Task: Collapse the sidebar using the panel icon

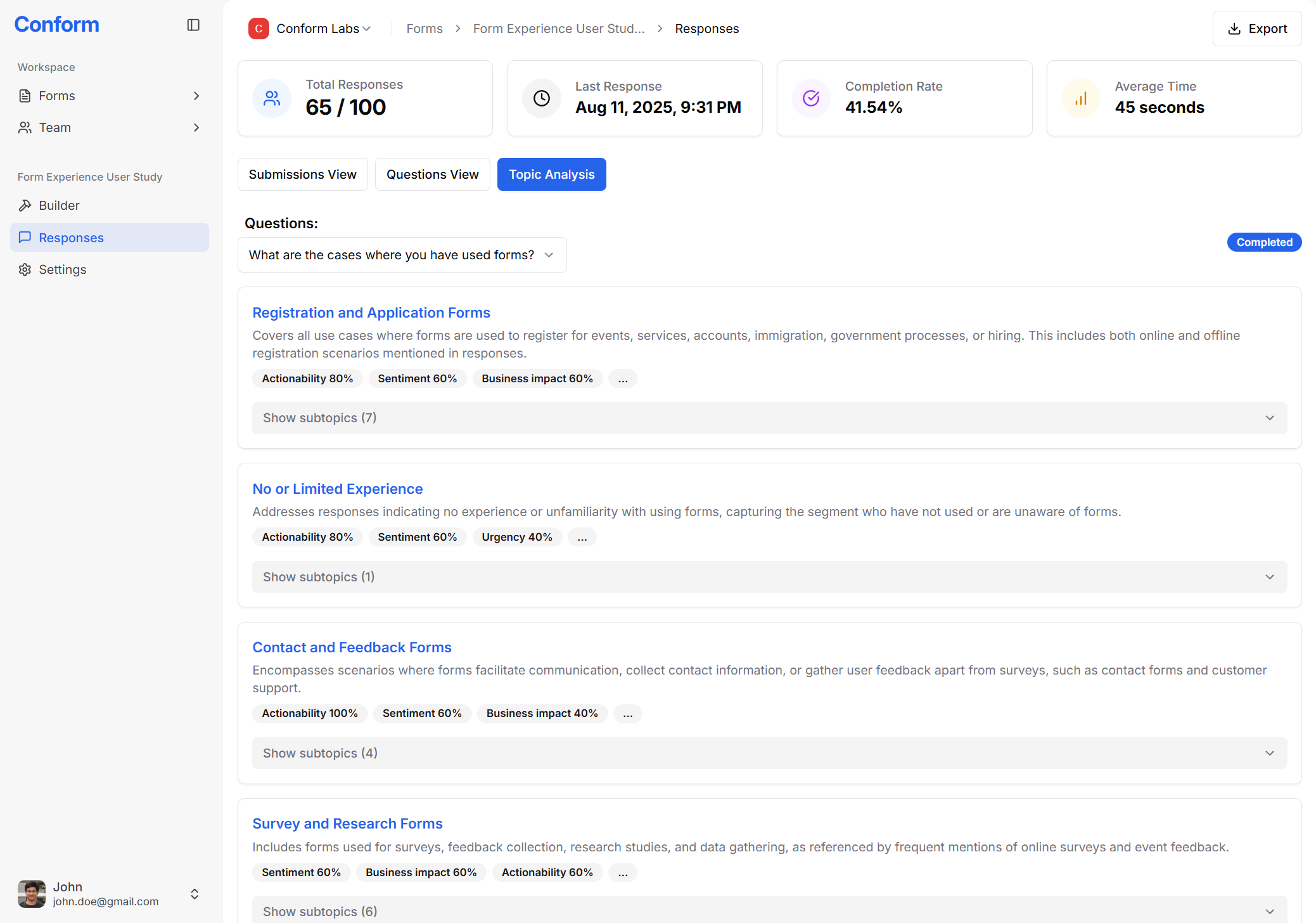Action: [x=193, y=25]
